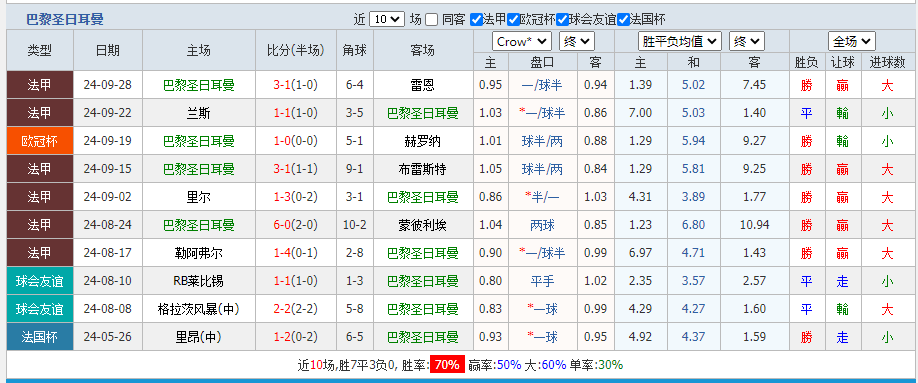Click the 欧冠杯 type label on 24-09-19 row
Image resolution: width=918 pixels, height=383 pixels.
(x=40, y=141)
